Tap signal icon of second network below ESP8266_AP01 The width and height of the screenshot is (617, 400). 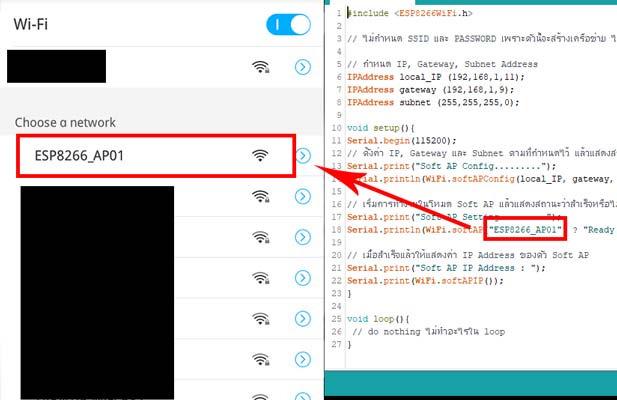point(261,237)
